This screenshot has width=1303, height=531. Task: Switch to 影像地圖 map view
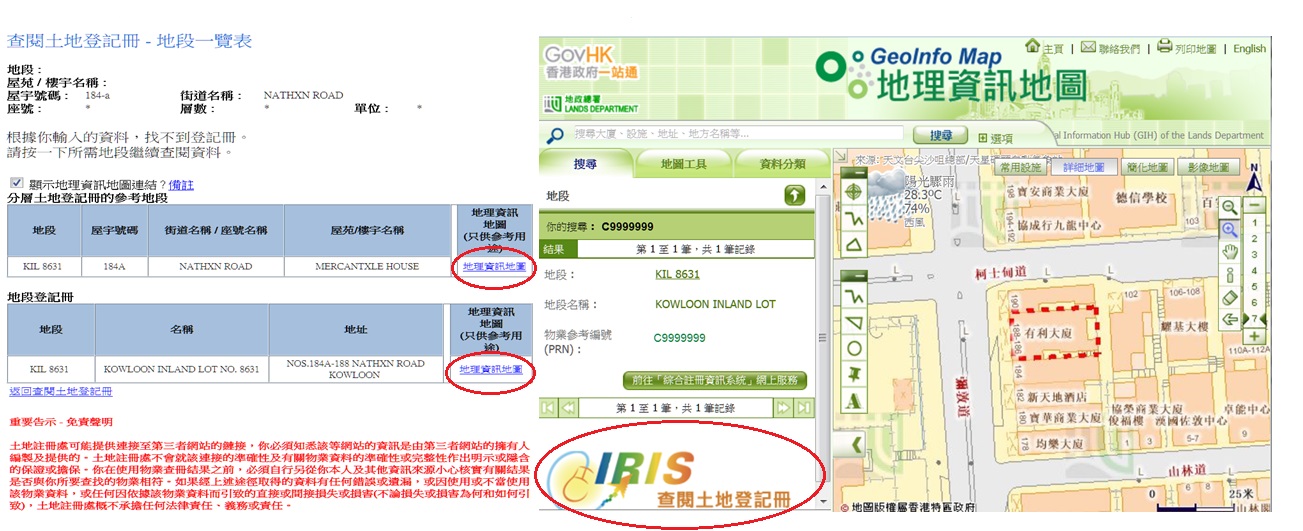pyautogui.click(x=1209, y=167)
